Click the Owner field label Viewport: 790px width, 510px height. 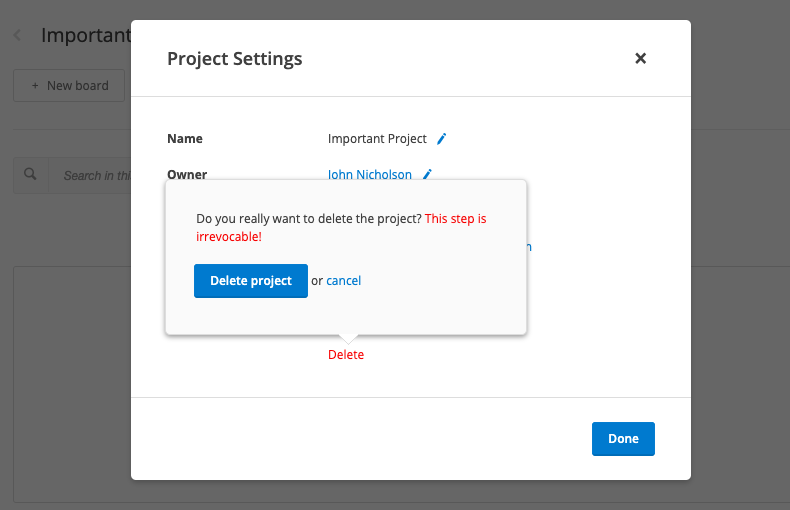tap(187, 174)
